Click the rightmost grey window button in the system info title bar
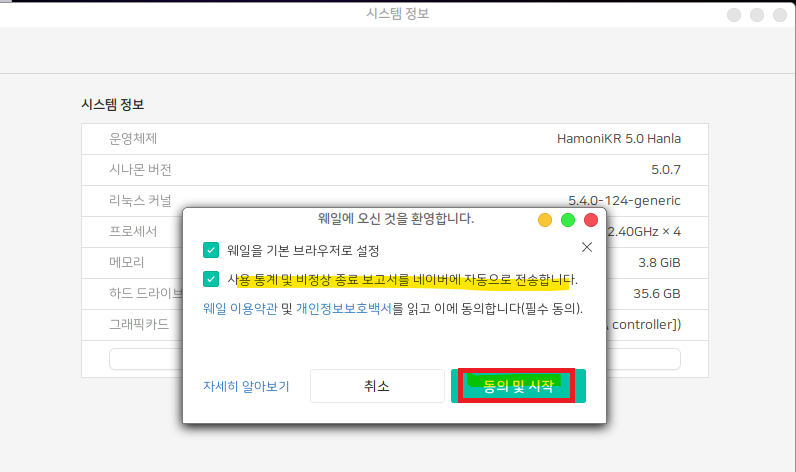The image size is (796, 472). 780,15
